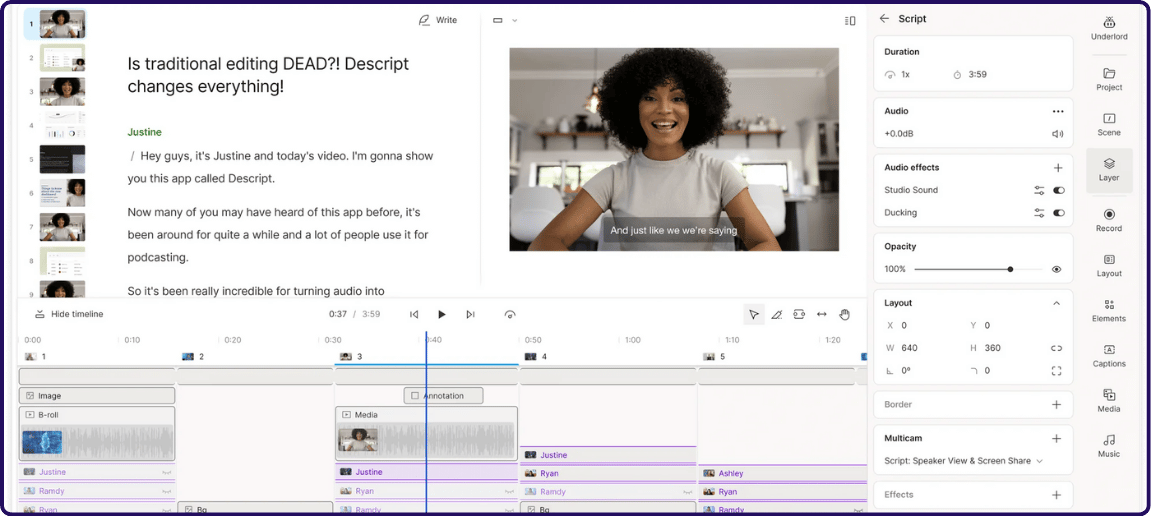The height and width of the screenshot is (517, 1151).
Task: Click the Justine speaker label
Action: click(x=145, y=132)
